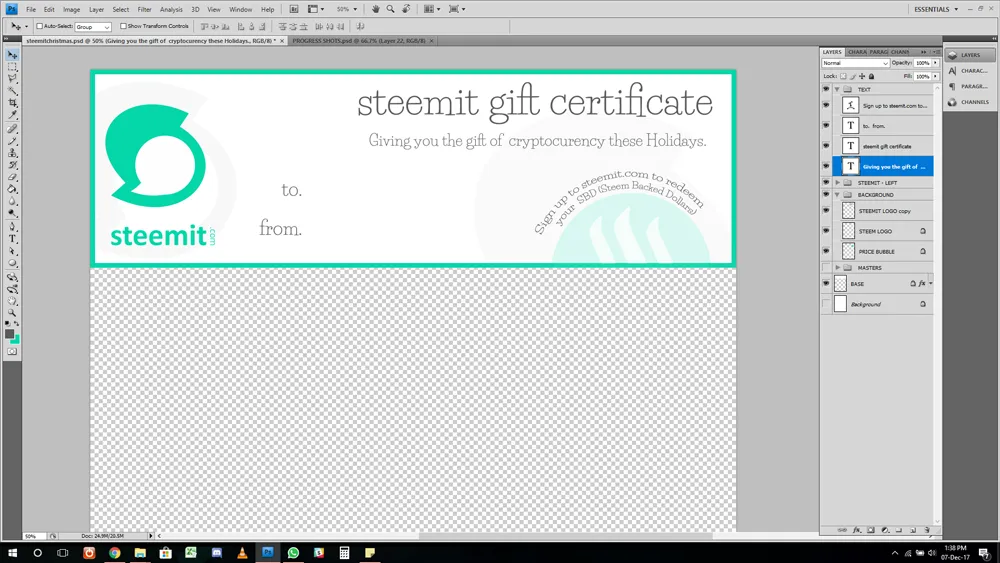Screen dimensions: 1000x563
Task: Select the Healing Brush tool
Action: (12, 129)
